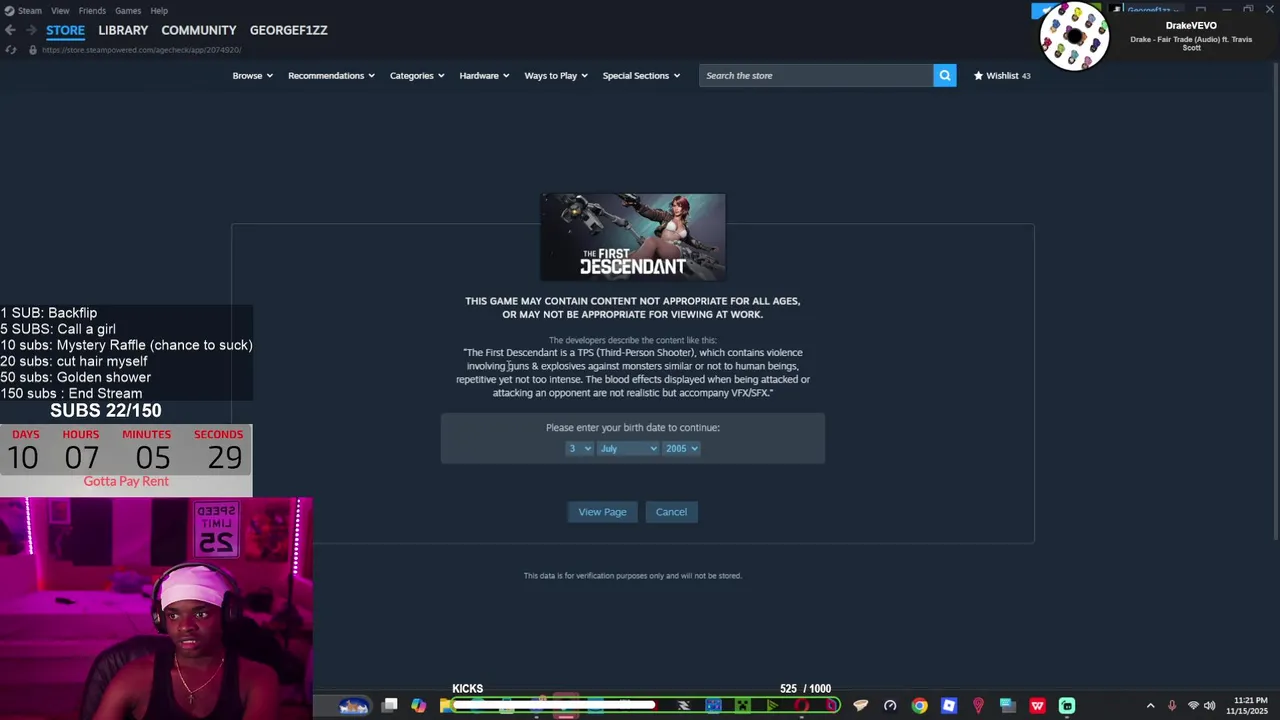
Task: Show hidden system tray icons chevron
Action: tap(1150, 705)
